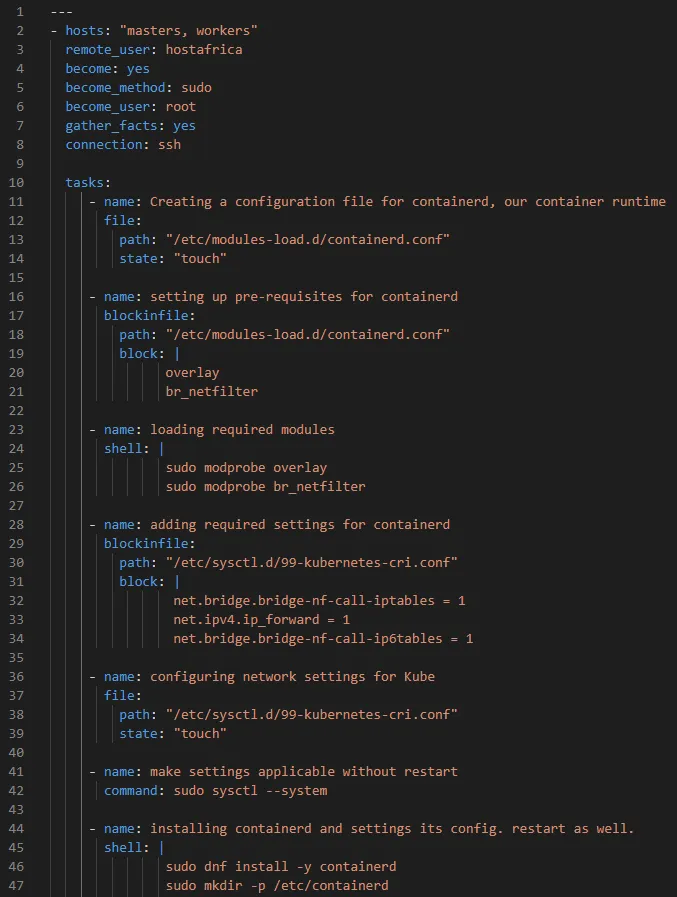677x897 pixels.
Task: Click line number 36 in the gutter
Action: (x=16, y=676)
